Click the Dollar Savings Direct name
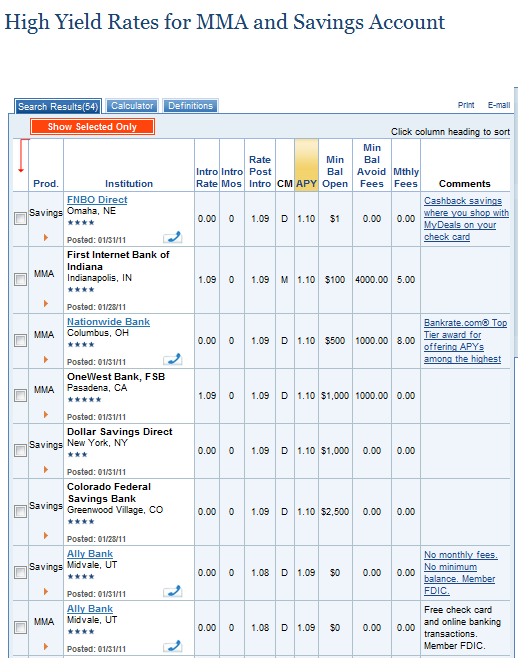518x658 pixels. click(x=120, y=432)
